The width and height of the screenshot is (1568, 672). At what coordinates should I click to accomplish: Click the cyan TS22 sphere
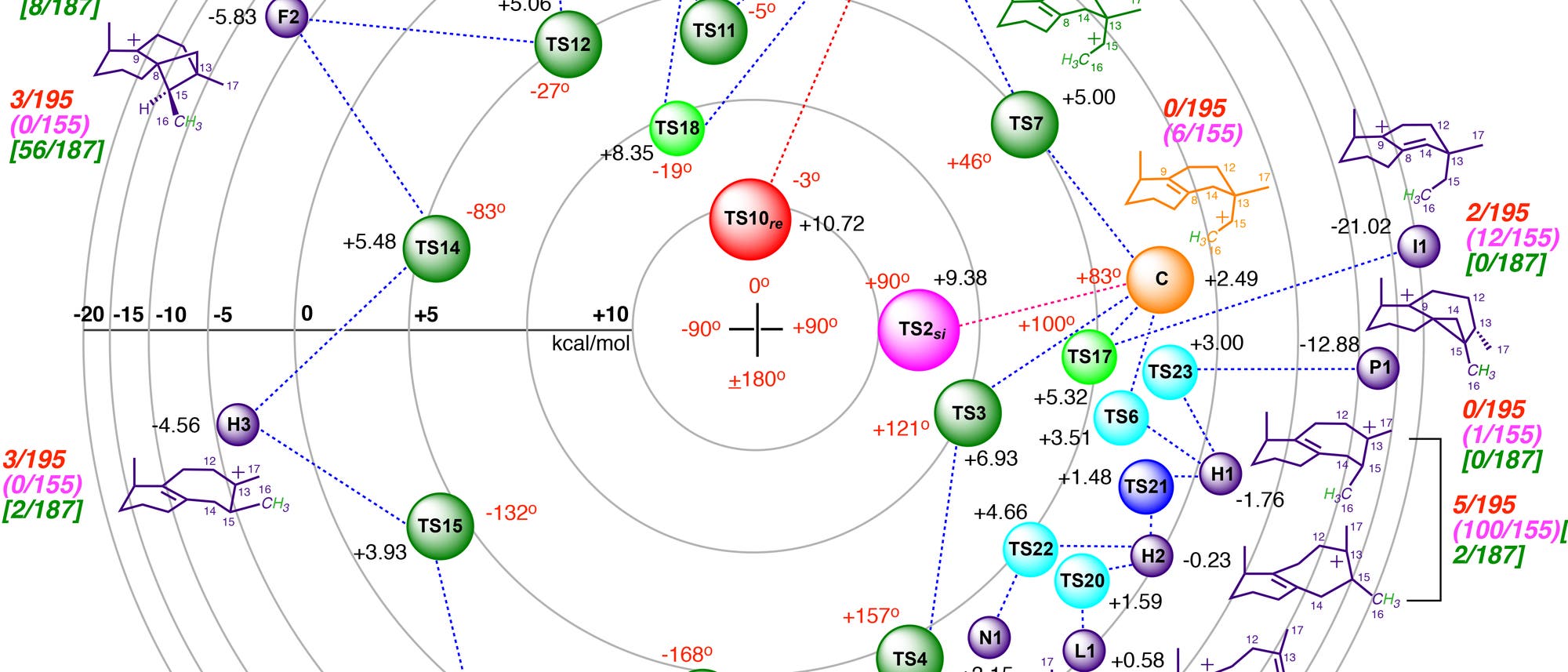tap(1031, 549)
